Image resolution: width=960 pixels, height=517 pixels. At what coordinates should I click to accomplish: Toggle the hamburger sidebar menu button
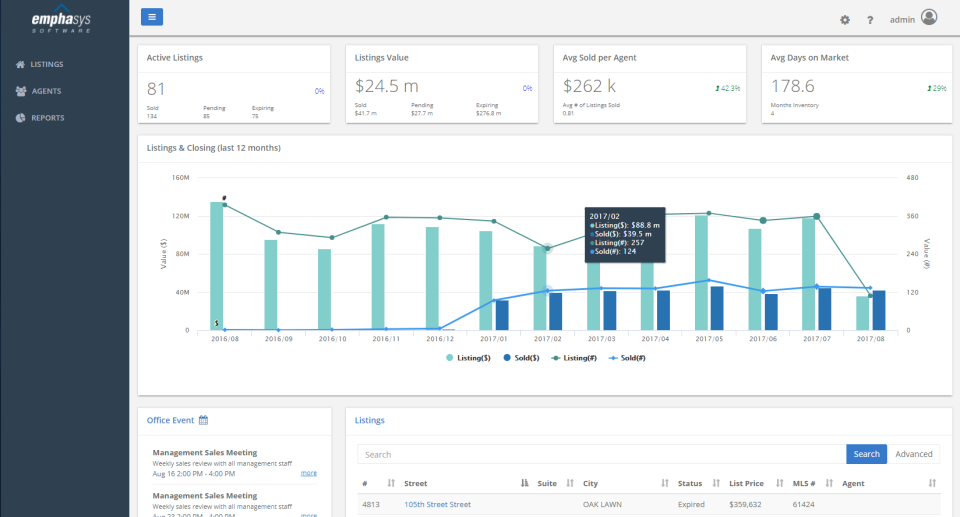pos(152,17)
